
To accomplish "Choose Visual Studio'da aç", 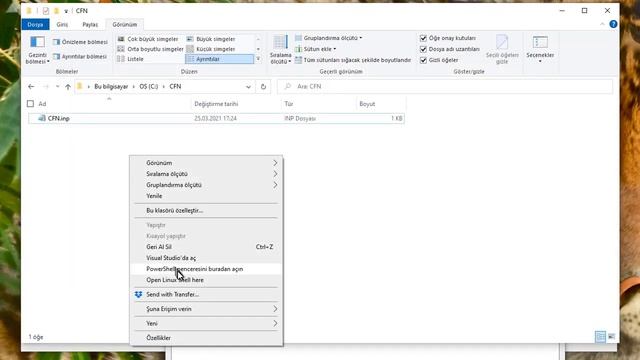I will pos(207,258).
